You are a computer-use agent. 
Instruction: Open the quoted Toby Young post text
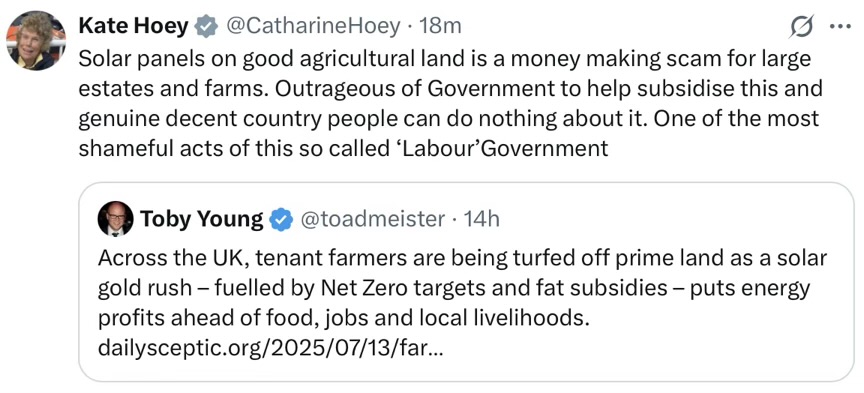click(462, 303)
